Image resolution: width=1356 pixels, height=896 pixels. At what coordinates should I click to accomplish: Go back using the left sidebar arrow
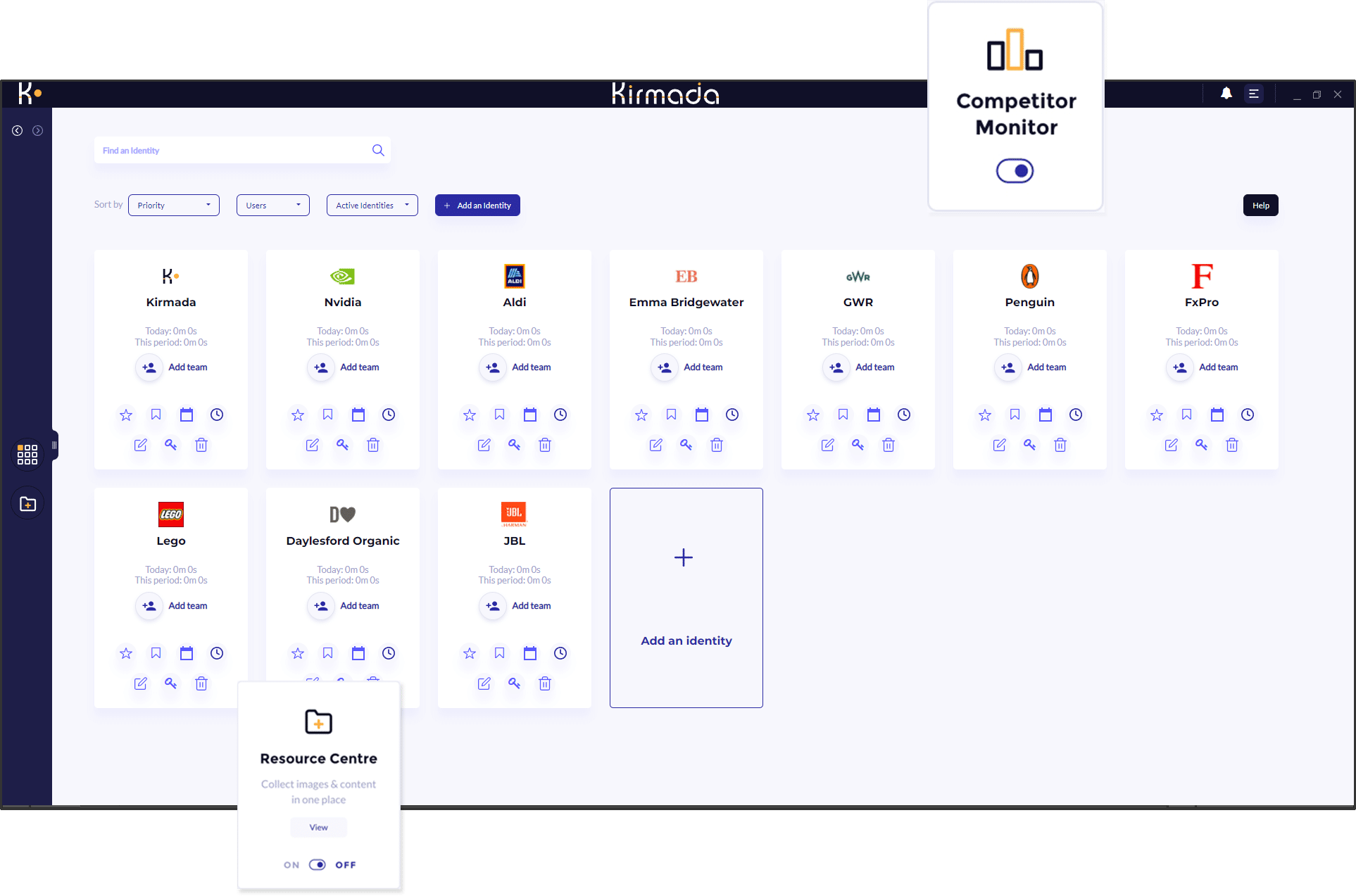click(x=18, y=130)
